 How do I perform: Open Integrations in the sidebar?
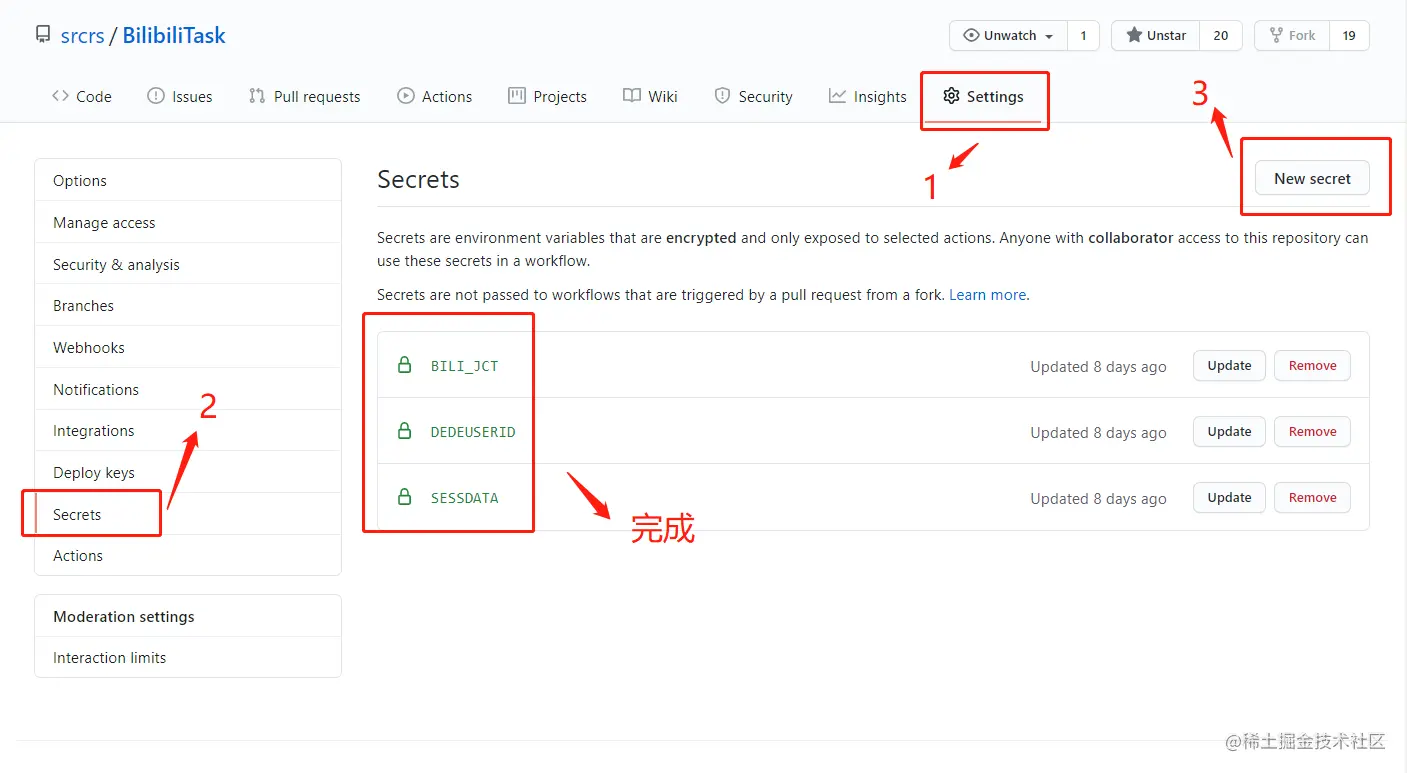[x=188, y=430]
